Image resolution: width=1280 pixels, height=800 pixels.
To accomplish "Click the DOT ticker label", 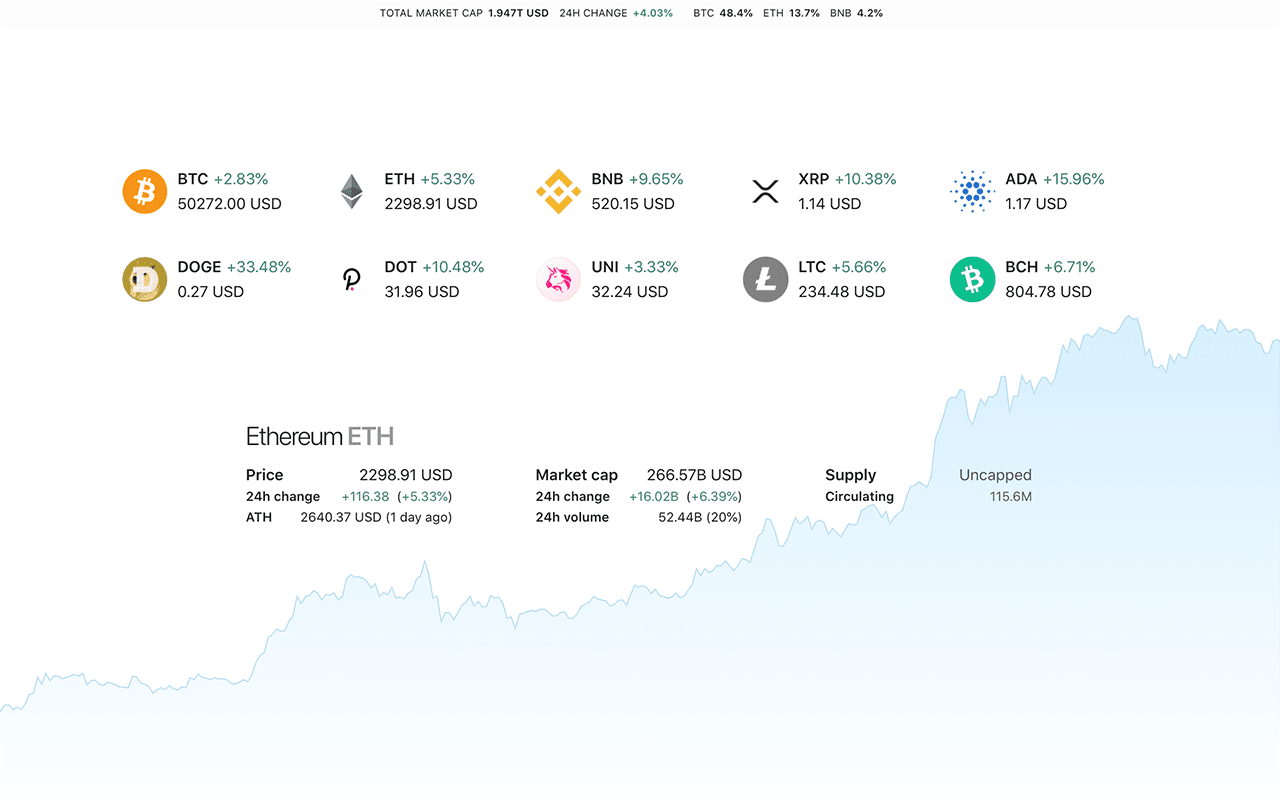I will 400,267.
